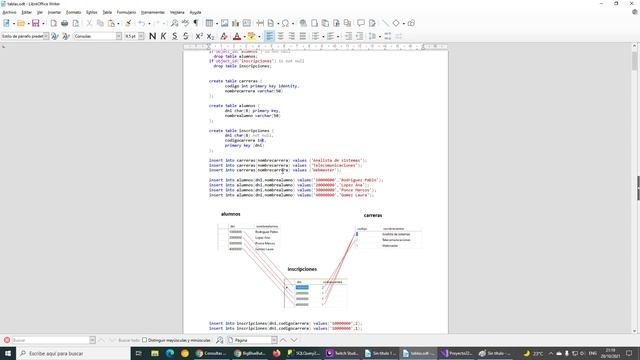Click the Superscript X² icon
This screenshot has width=640, height=360.
click(x=199, y=36)
